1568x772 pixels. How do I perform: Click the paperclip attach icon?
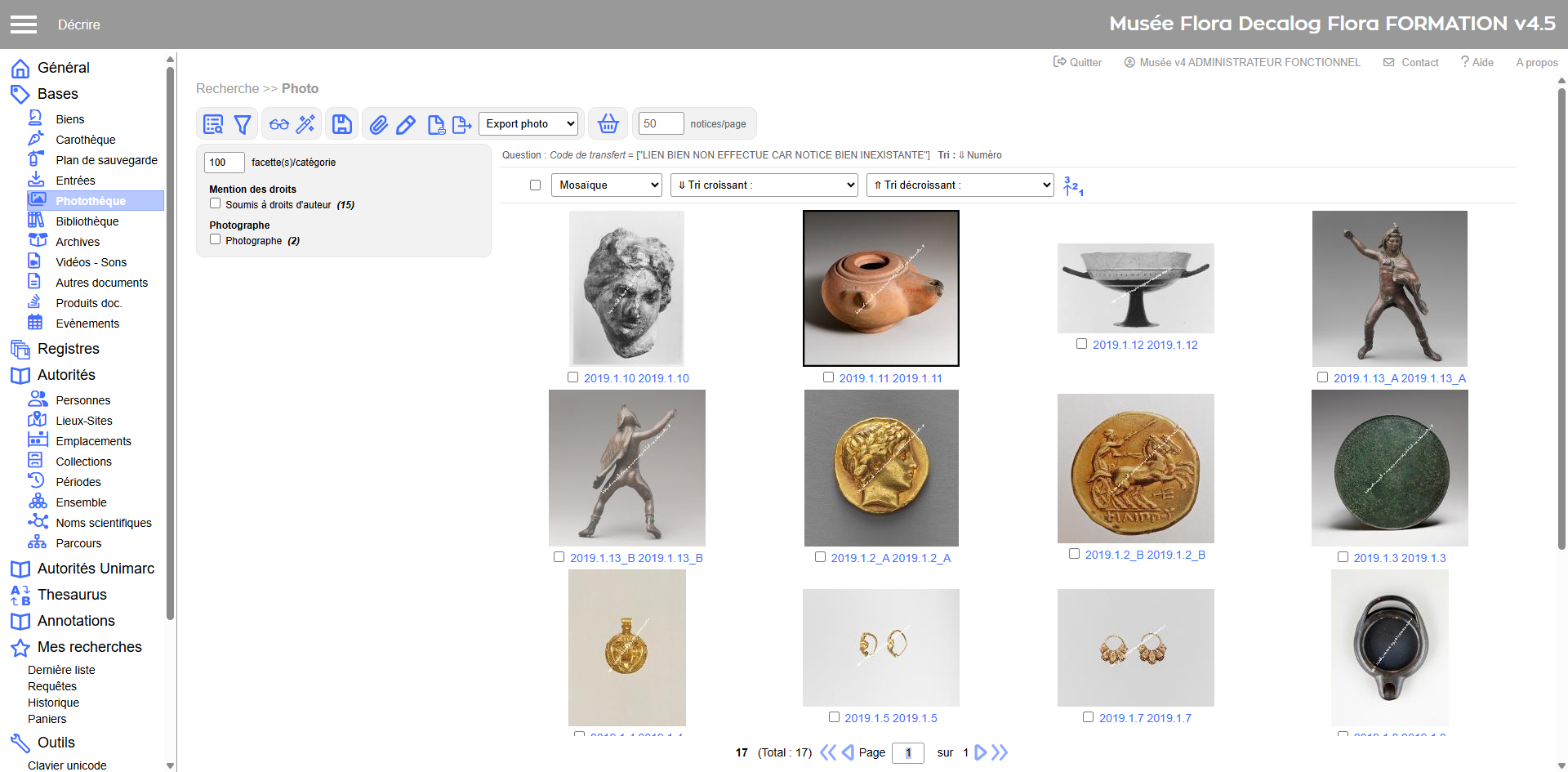378,124
